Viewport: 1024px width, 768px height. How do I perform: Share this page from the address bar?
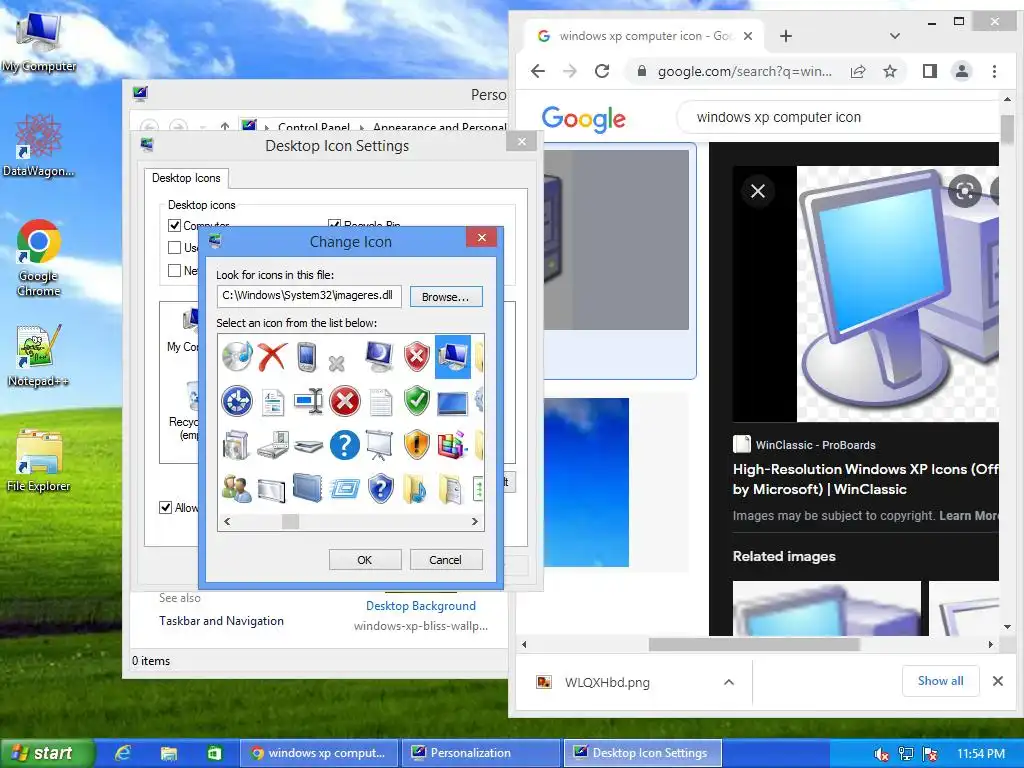(858, 71)
